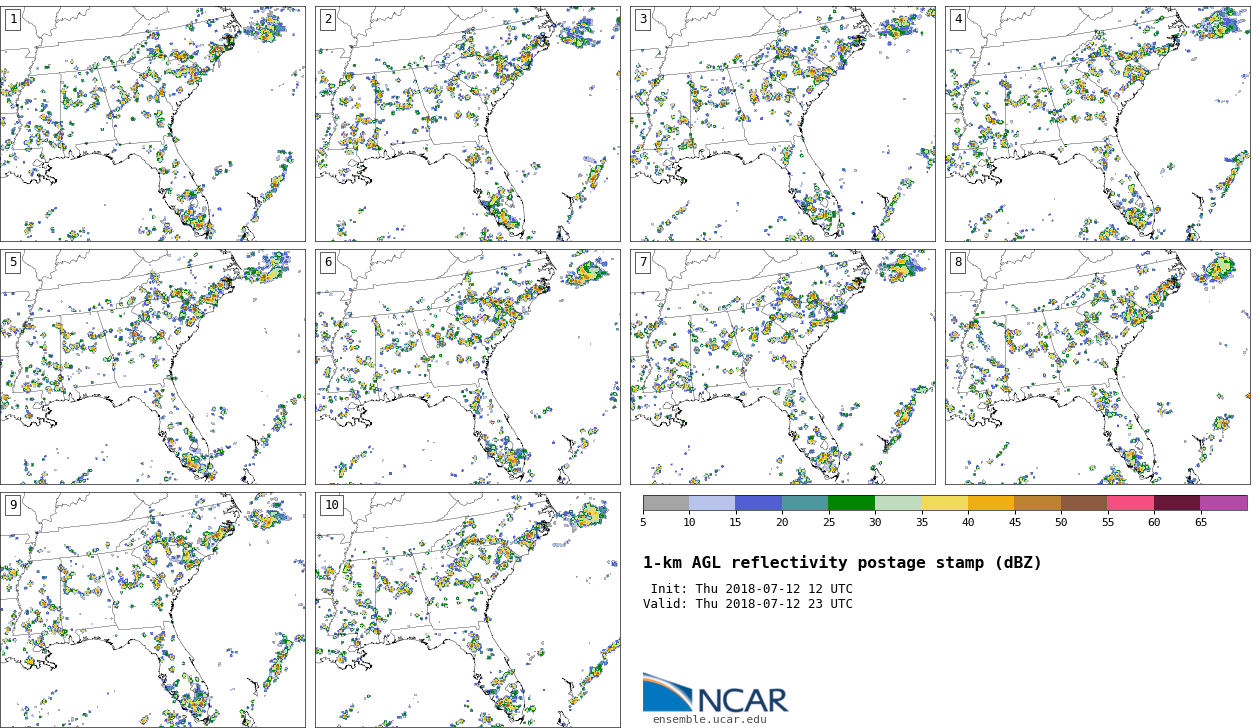Open the ensemble.ucar.edu link
The image size is (1260, 728).
click(709, 719)
